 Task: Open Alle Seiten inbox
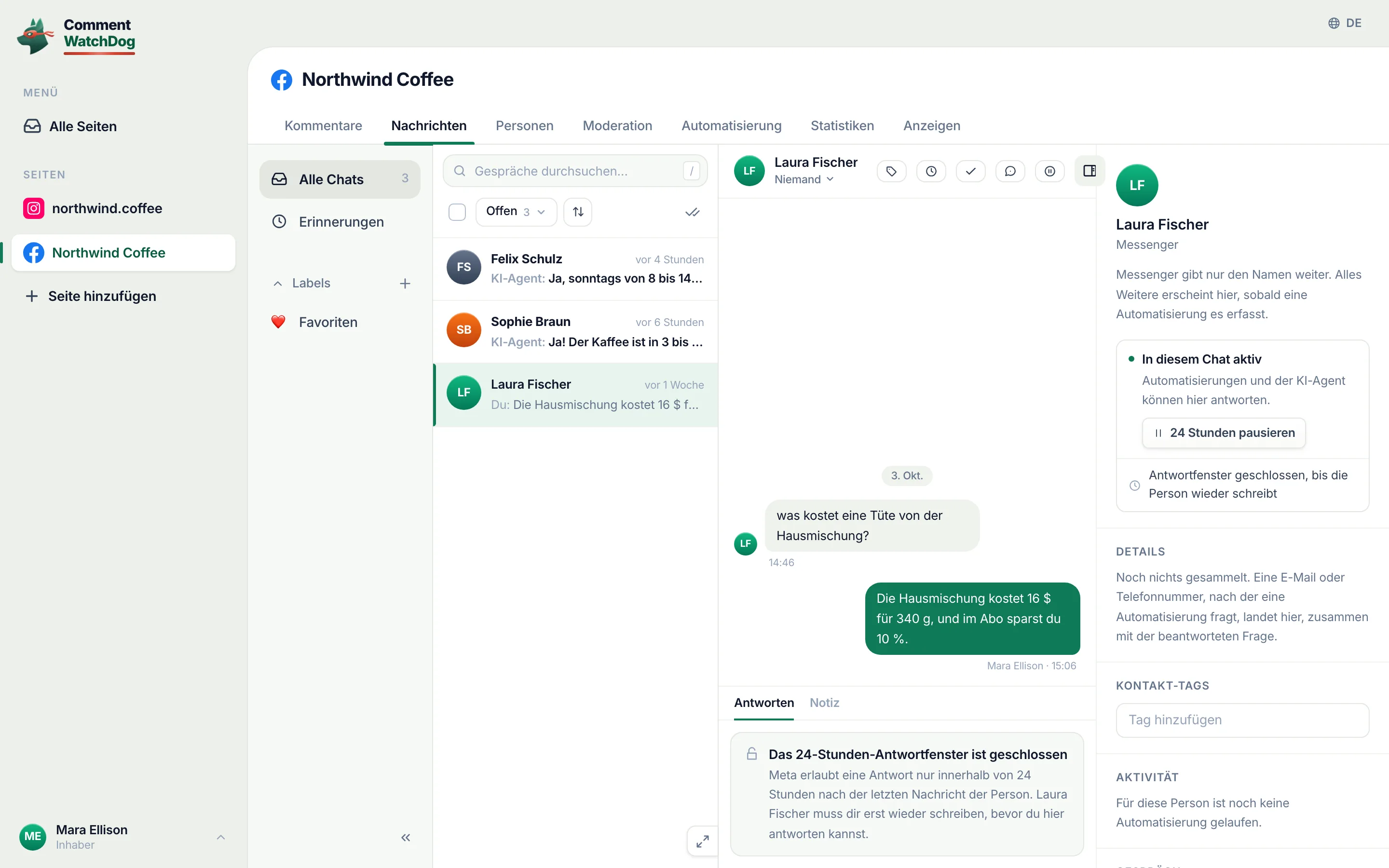(123, 126)
